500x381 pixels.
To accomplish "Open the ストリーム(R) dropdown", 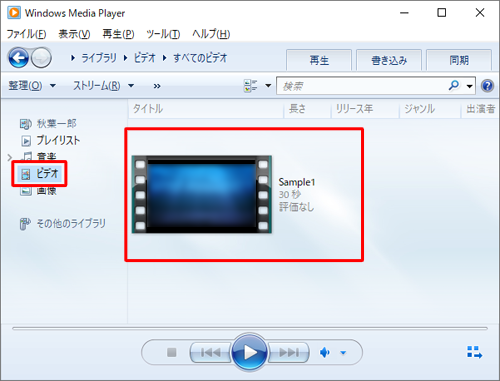I will [x=104, y=86].
